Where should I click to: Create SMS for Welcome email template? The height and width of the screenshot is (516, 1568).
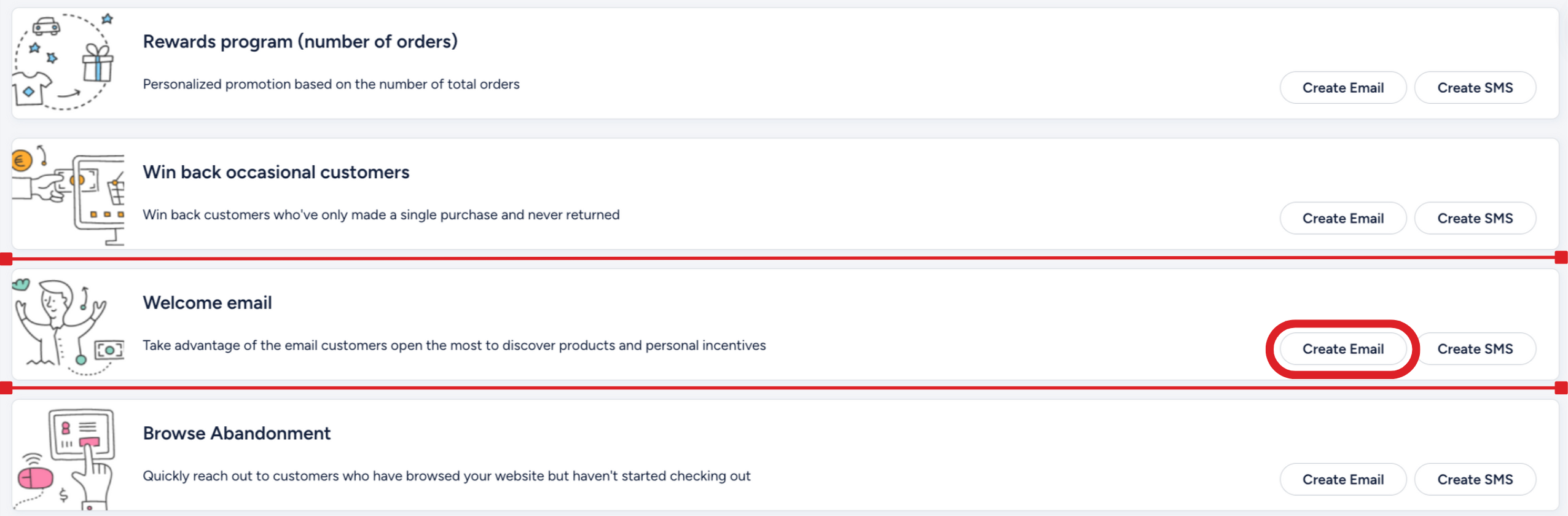(x=1475, y=349)
